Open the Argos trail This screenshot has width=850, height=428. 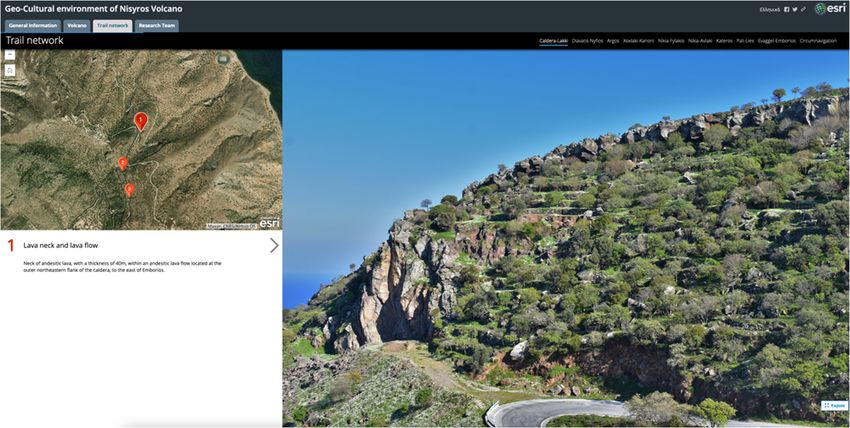coord(613,41)
